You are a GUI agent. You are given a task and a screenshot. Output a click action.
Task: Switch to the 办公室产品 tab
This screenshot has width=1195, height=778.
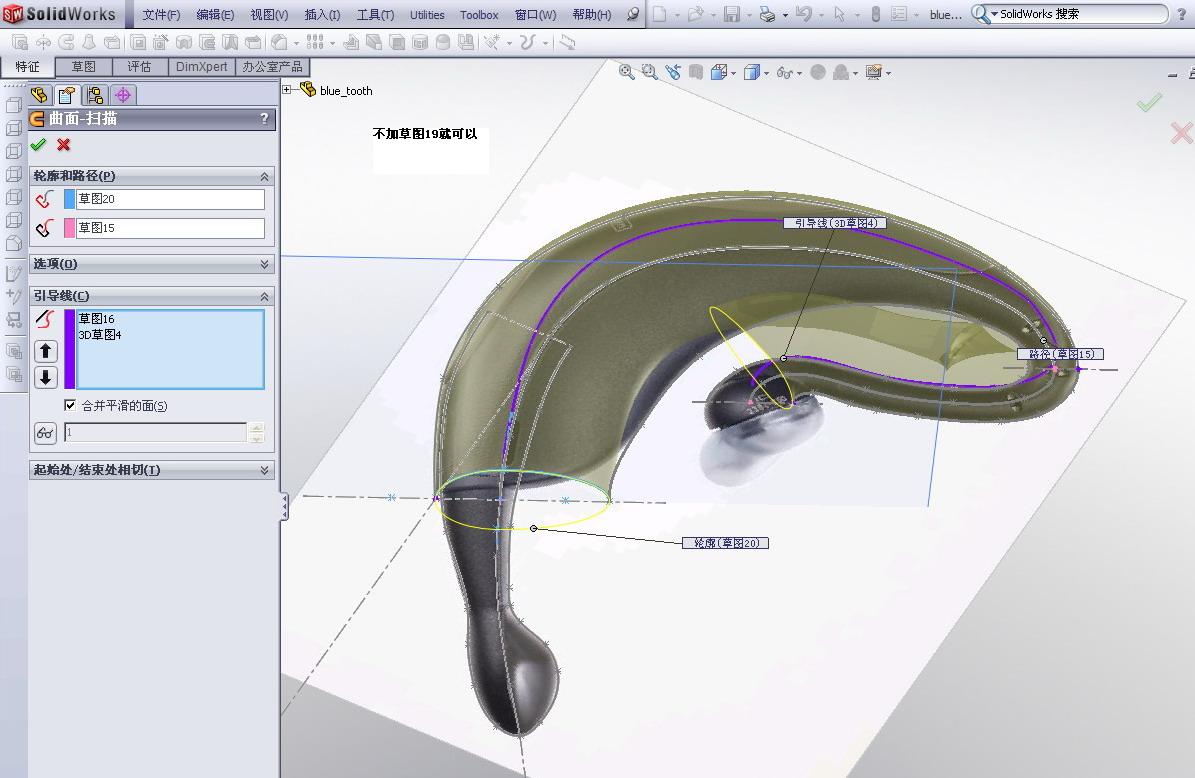[272, 67]
